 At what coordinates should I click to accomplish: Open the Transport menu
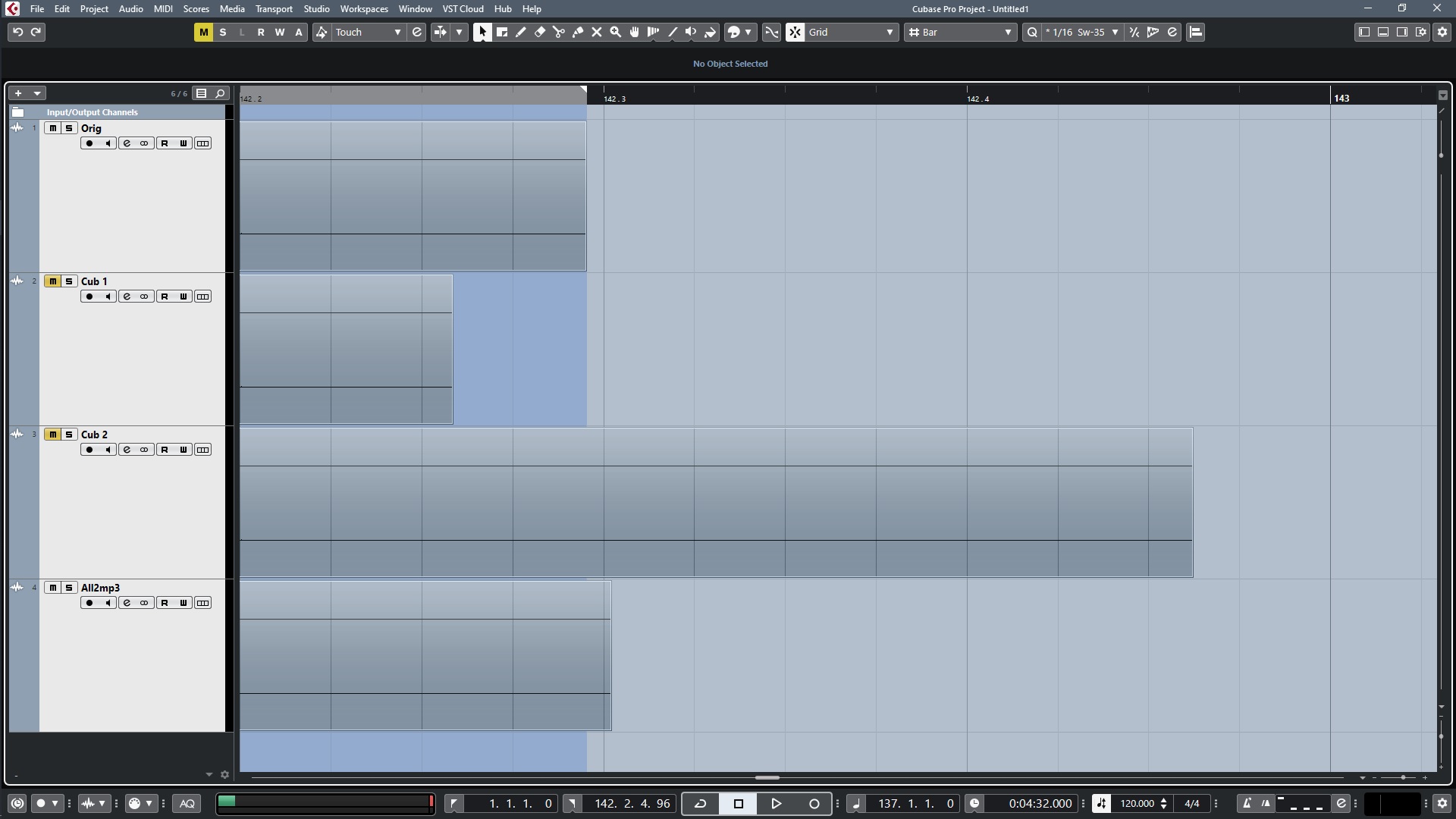(274, 9)
